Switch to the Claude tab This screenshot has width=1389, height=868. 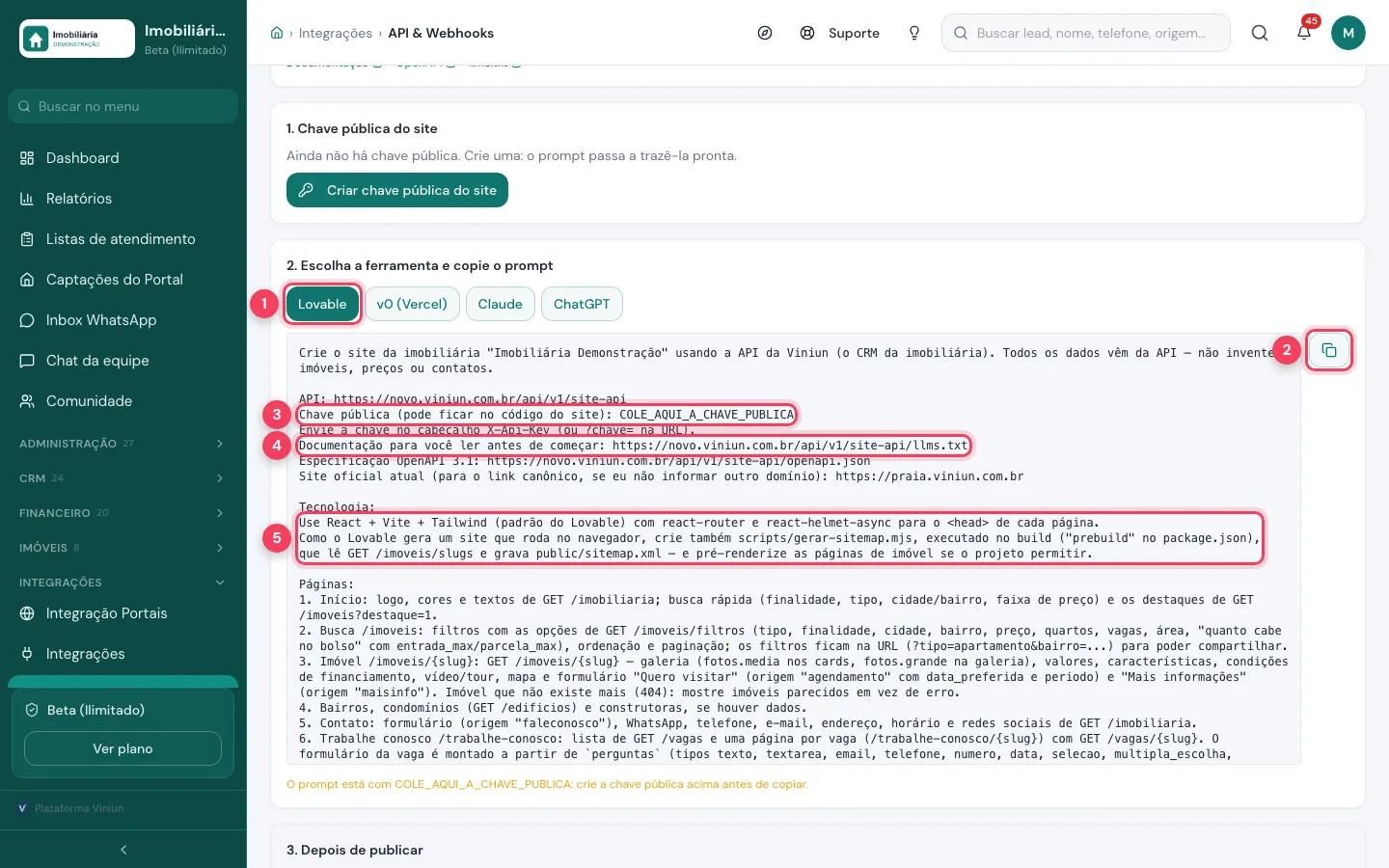click(500, 304)
